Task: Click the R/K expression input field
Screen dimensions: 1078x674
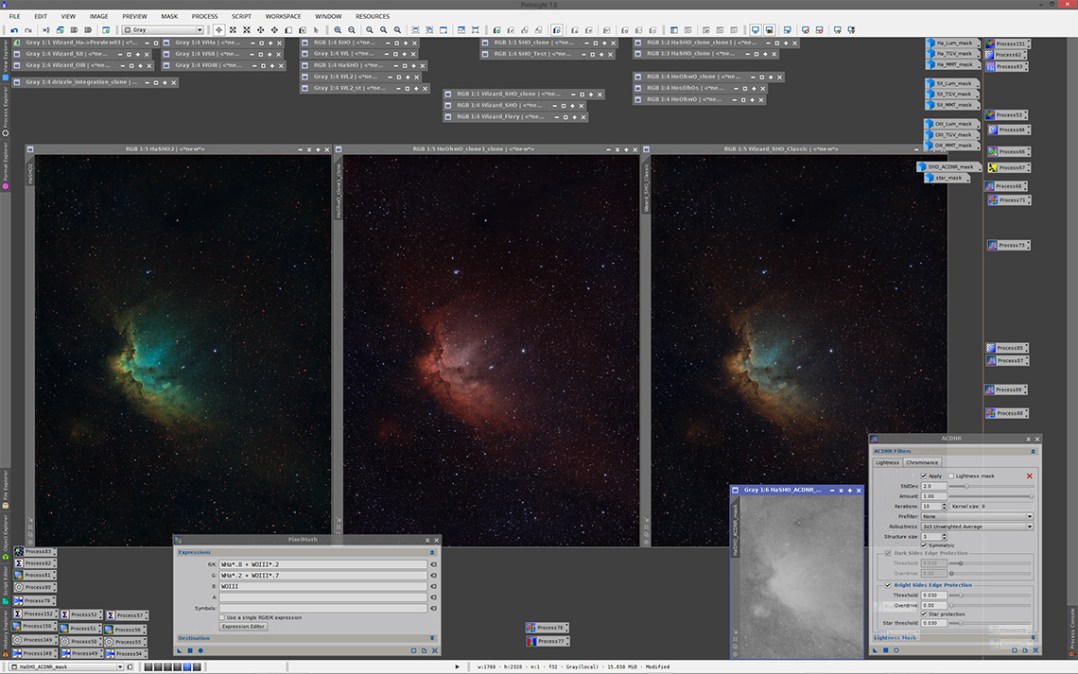Action: 322,564
